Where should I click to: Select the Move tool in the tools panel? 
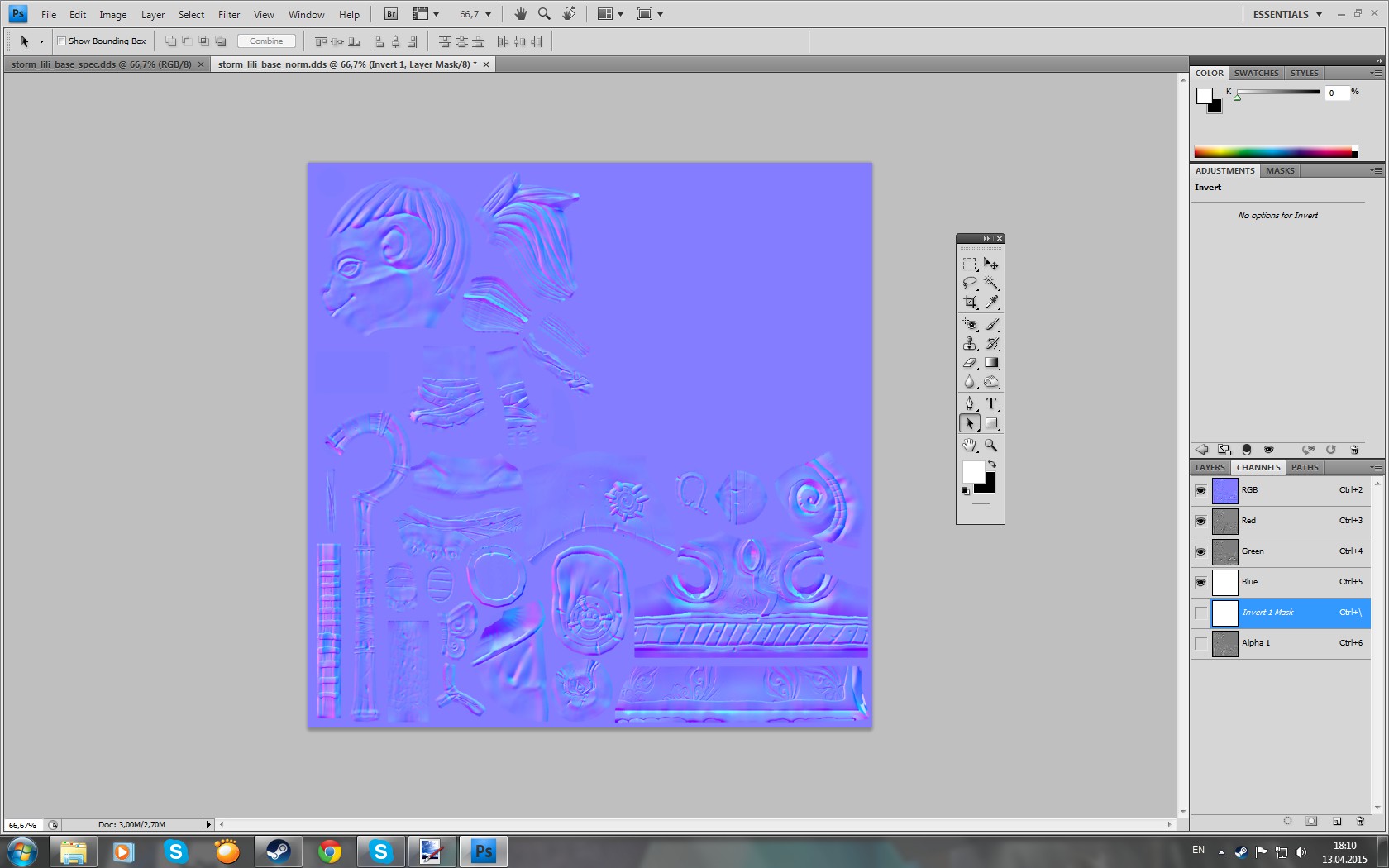991,265
